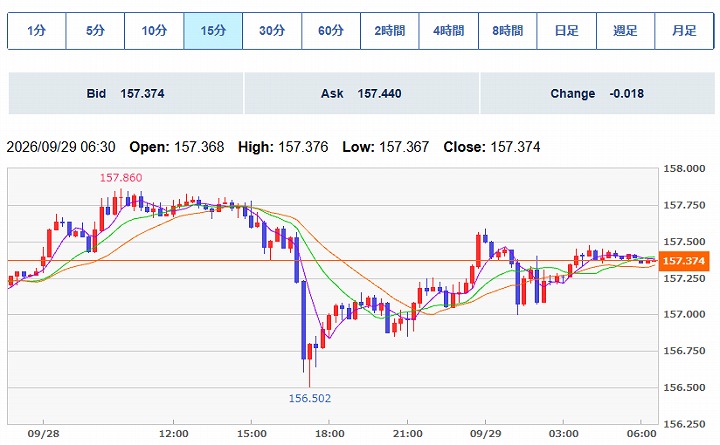This screenshot has height=445, width=720.
Task: Switch to the 8時間 tab
Action: (508, 31)
